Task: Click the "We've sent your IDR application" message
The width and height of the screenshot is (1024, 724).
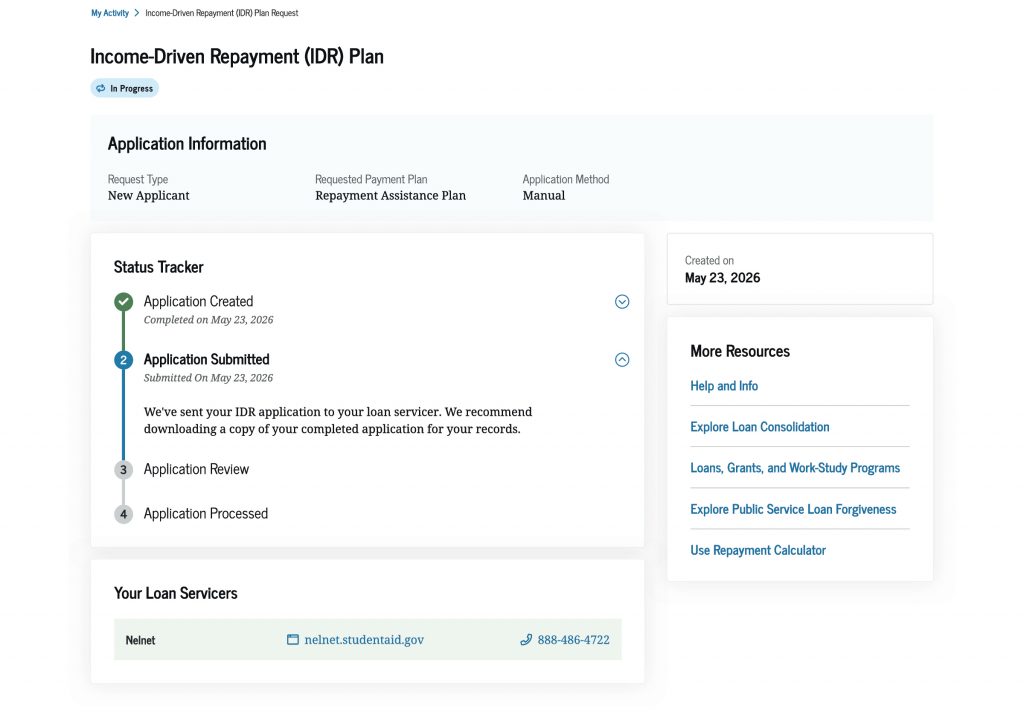Action: 338,420
